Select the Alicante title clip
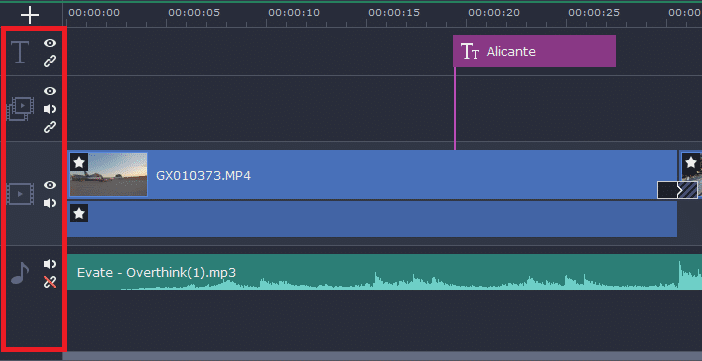Image resolution: width=702 pixels, height=361 pixels. tap(534, 51)
